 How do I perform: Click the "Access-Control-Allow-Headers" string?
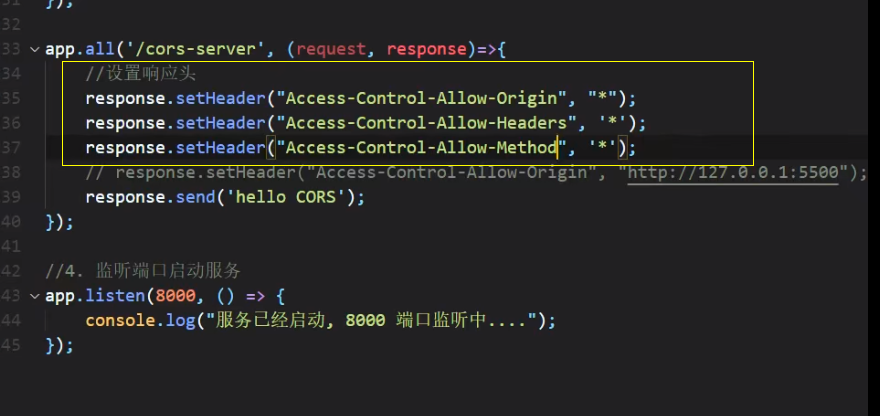427,124
